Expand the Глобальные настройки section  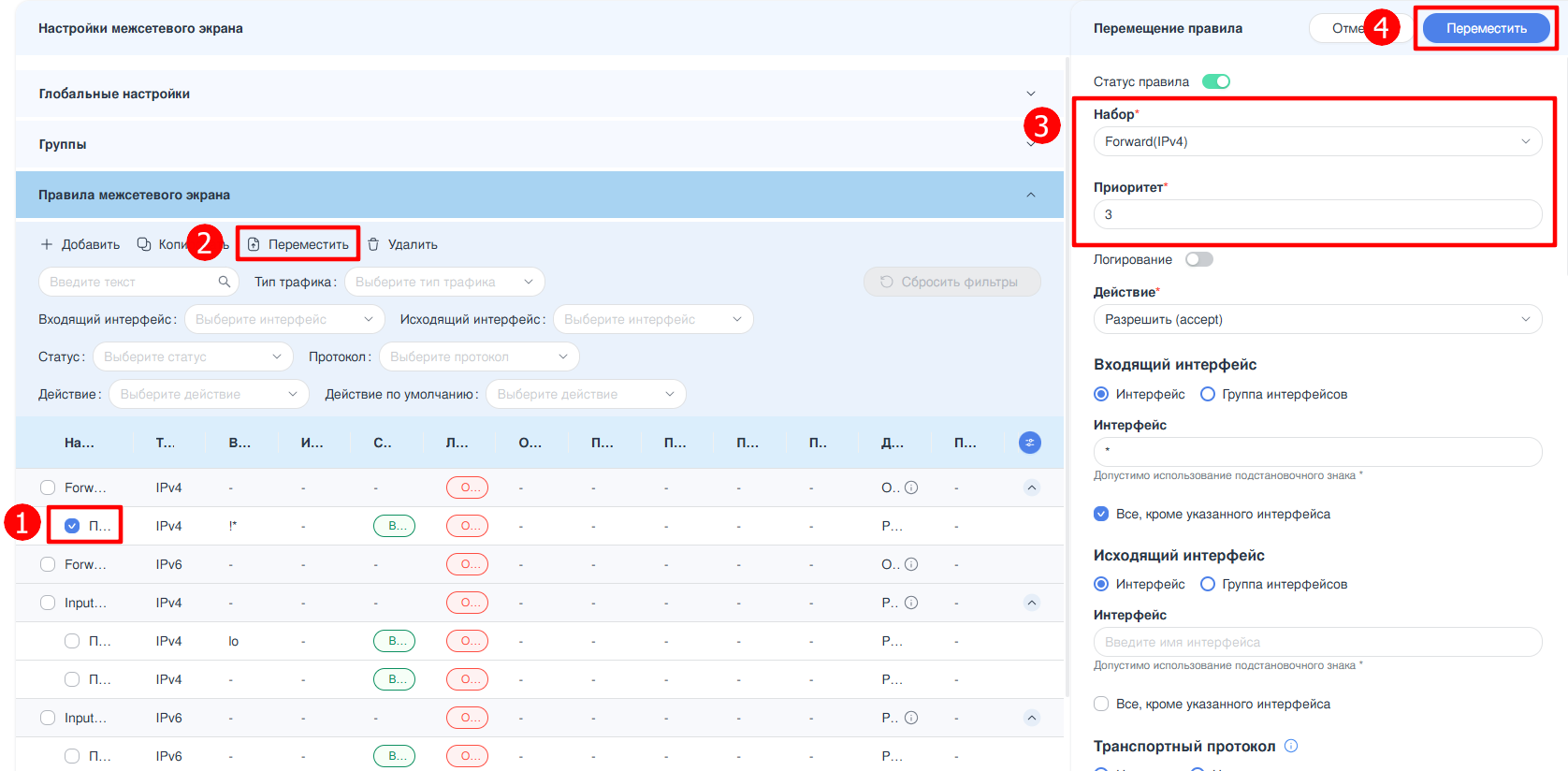[1030, 94]
